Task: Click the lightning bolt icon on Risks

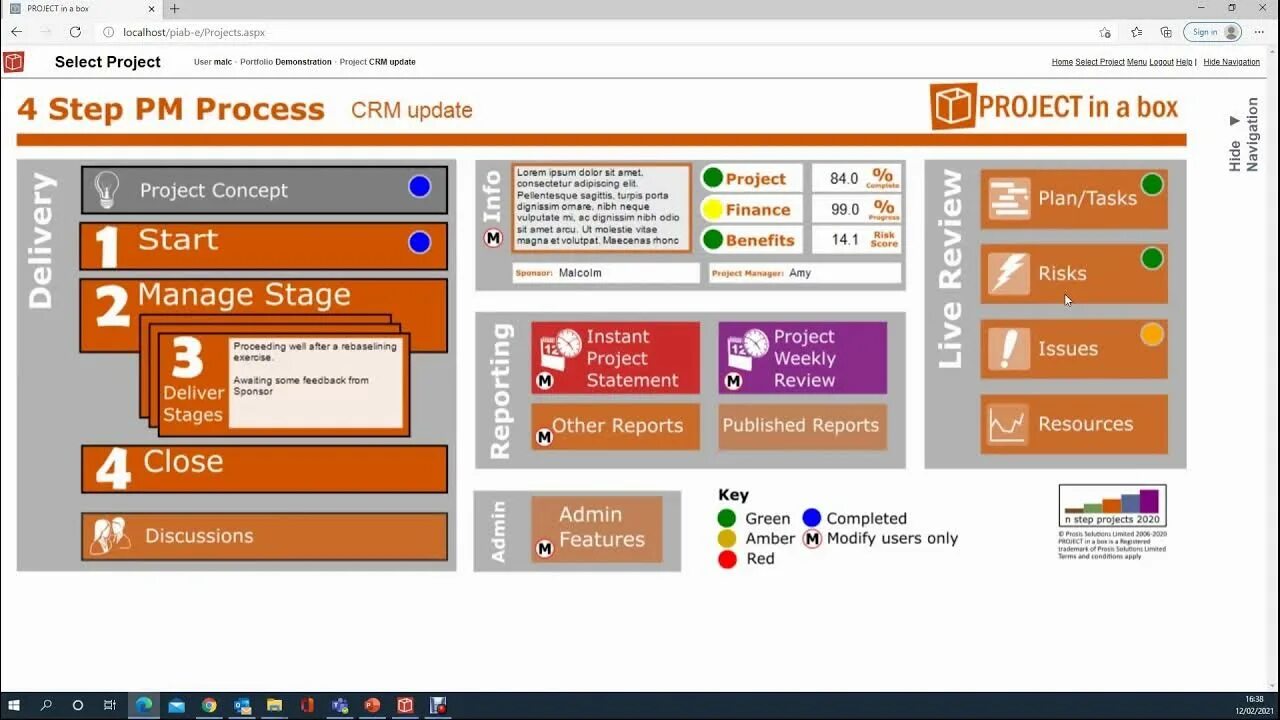Action: [x=1010, y=274]
